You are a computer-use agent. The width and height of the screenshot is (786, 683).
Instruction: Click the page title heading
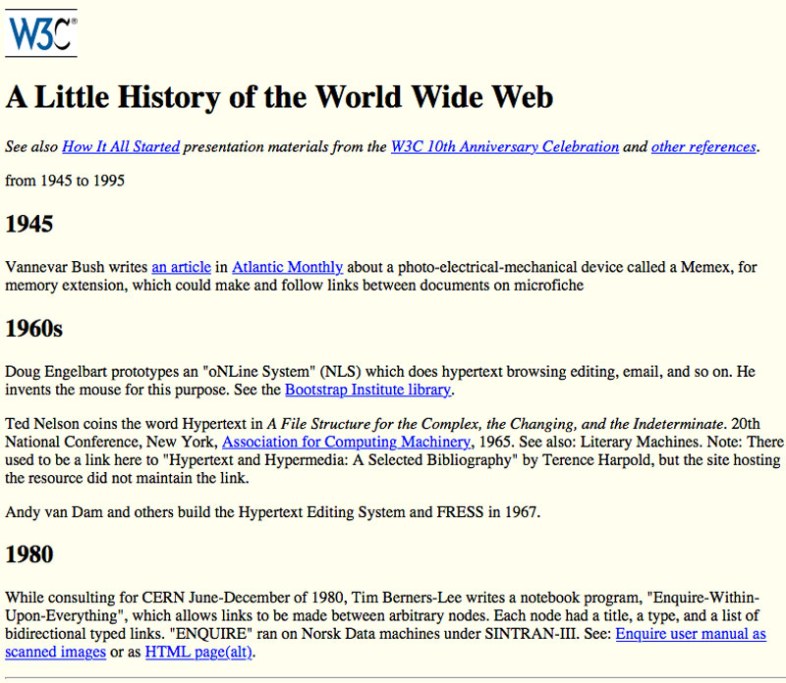(279, 97)
